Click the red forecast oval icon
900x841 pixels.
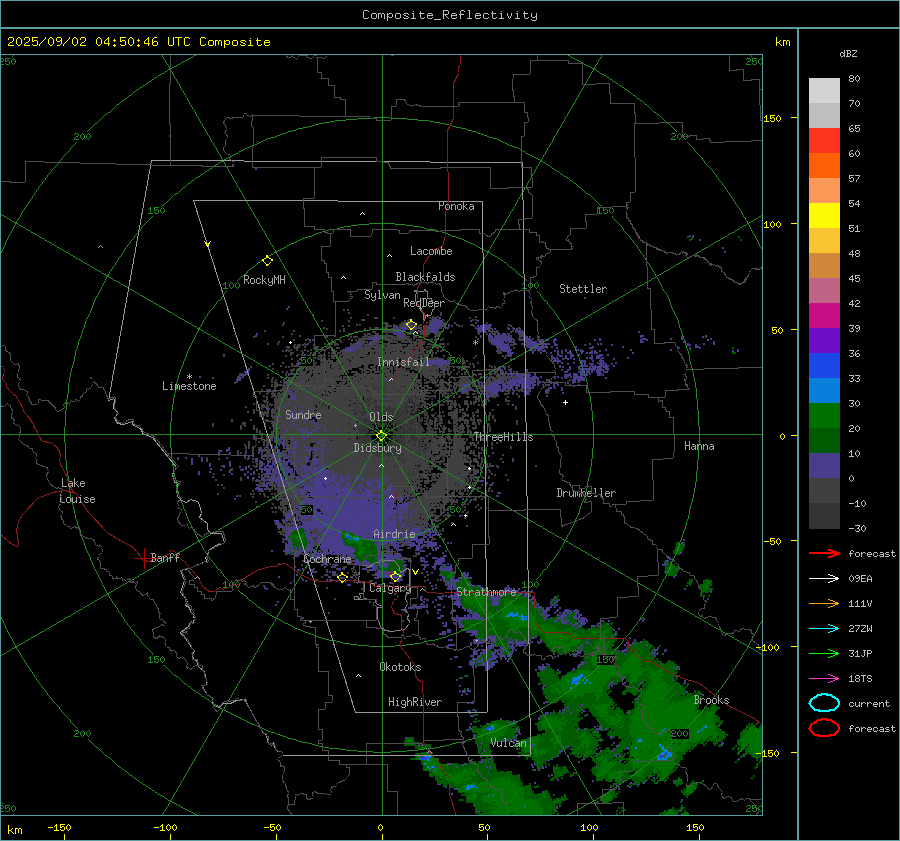pos(824,728)
